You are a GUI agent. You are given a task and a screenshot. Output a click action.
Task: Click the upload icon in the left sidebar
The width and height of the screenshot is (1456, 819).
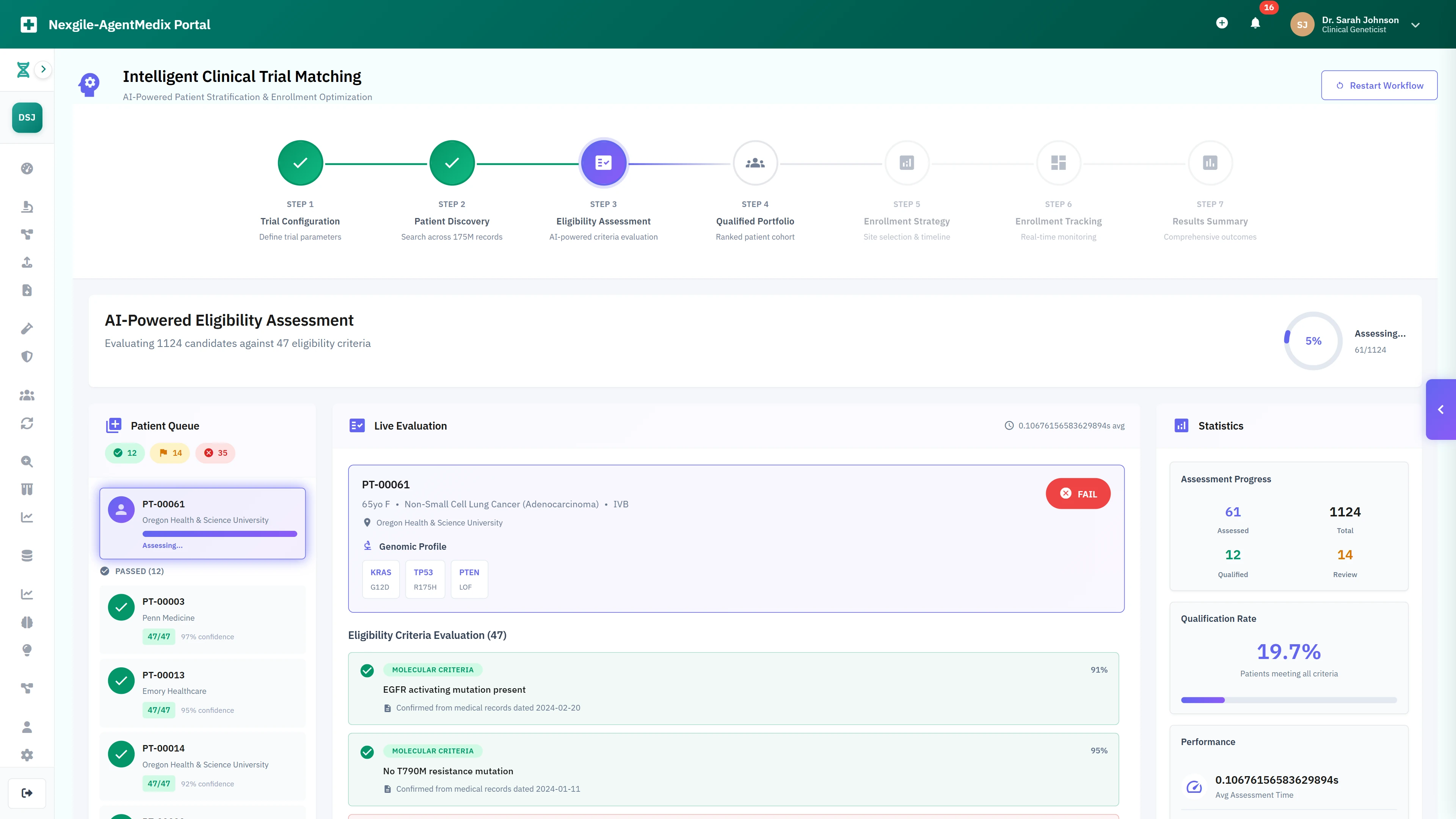pos(27,262)
